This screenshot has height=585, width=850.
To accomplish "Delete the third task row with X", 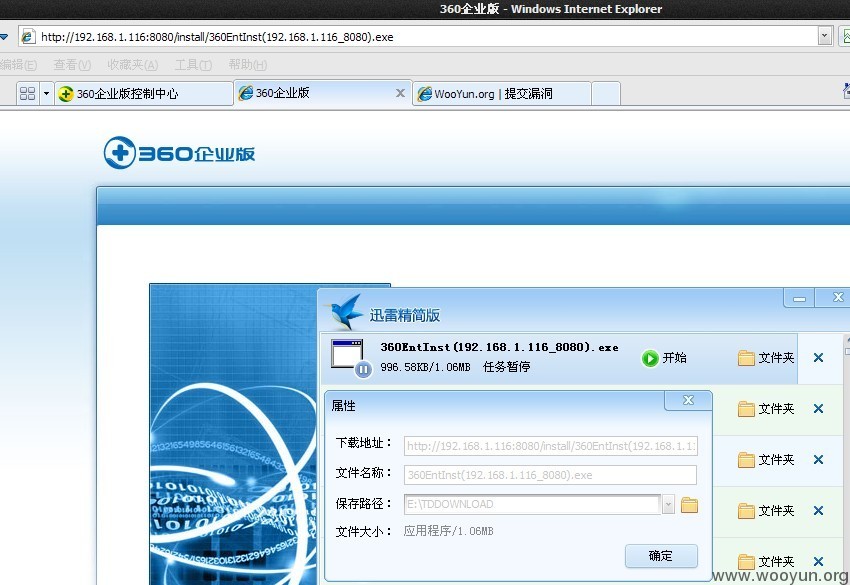I will pyautogui.click(x=819, y=460).
